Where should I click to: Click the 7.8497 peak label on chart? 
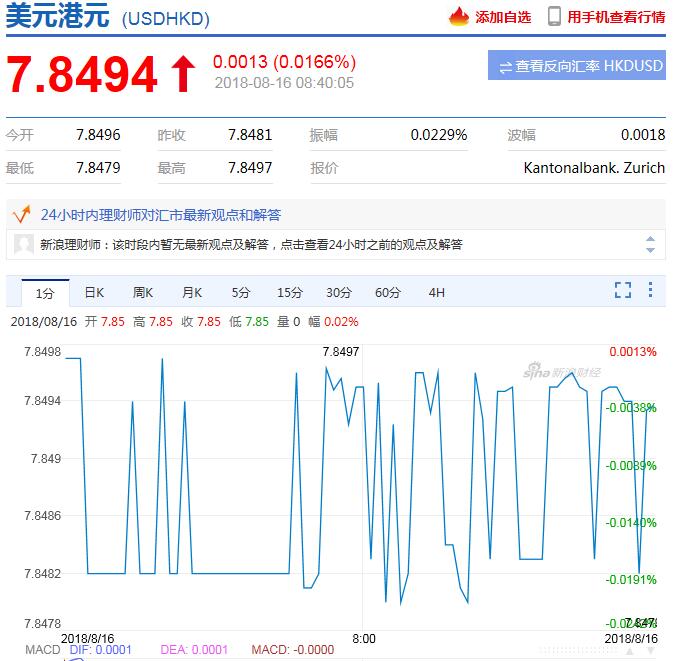[341, 351]
